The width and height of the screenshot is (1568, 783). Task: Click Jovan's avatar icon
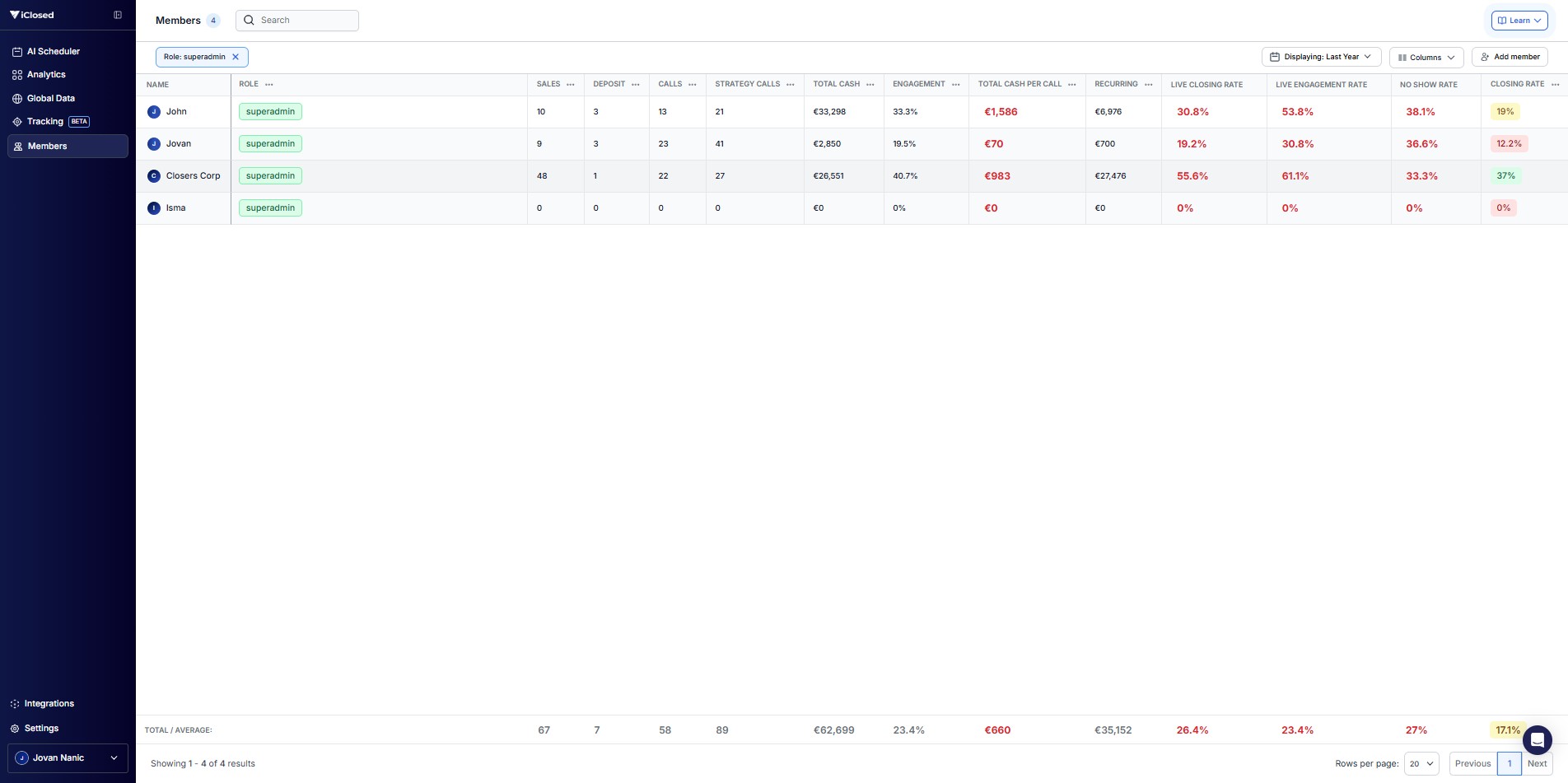pyautogui.click(x=154, y=144)
